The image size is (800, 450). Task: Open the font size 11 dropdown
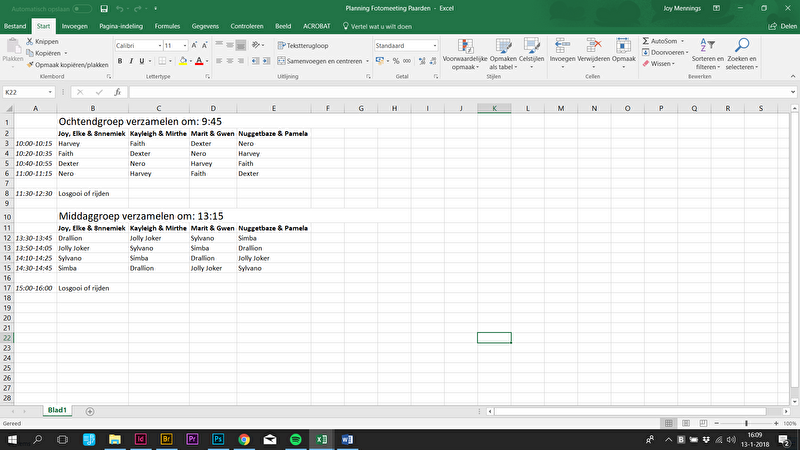pyautogui.click(x=185, y=45)
